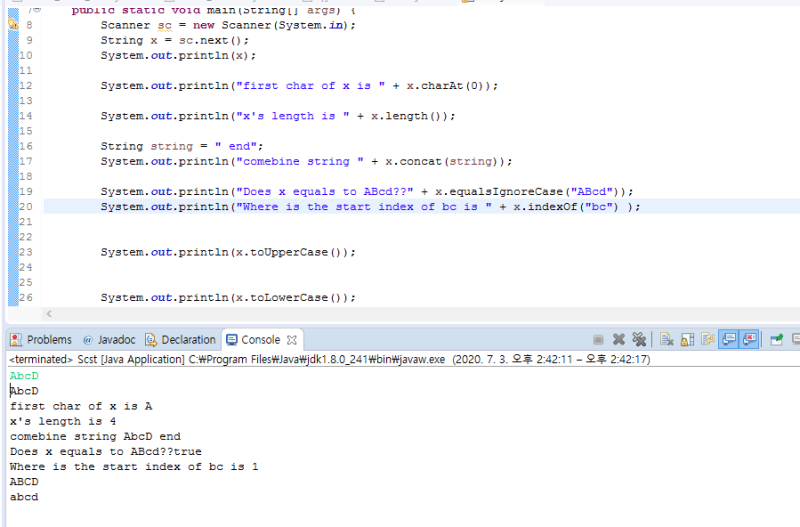Click the Terminate button in Console toolbar

[598, 340]
